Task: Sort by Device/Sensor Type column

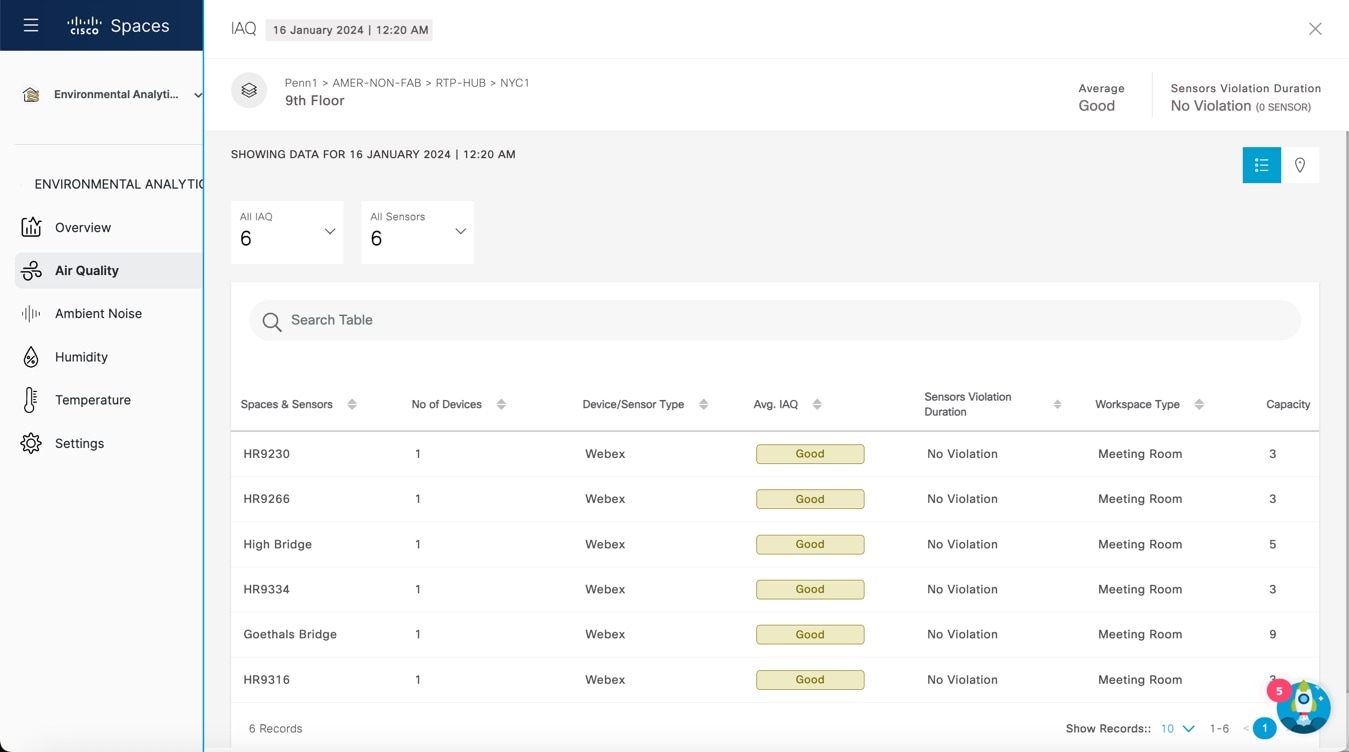Action: (x=703, y=404)
